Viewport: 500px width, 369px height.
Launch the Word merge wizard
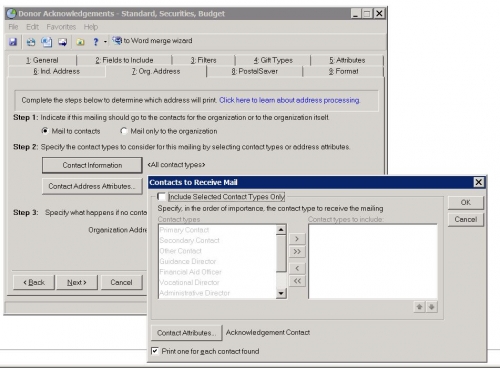[152, 41]
